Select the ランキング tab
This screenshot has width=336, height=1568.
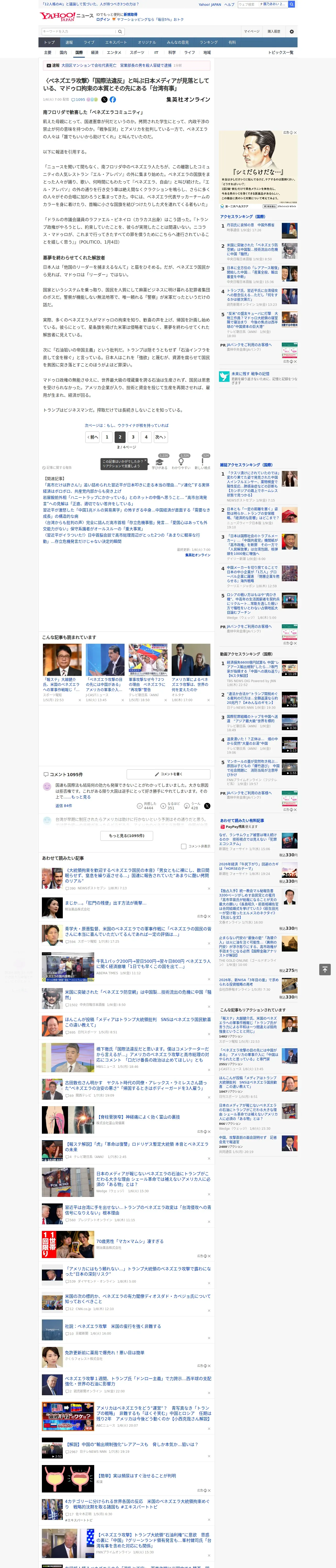pos(209,43)
